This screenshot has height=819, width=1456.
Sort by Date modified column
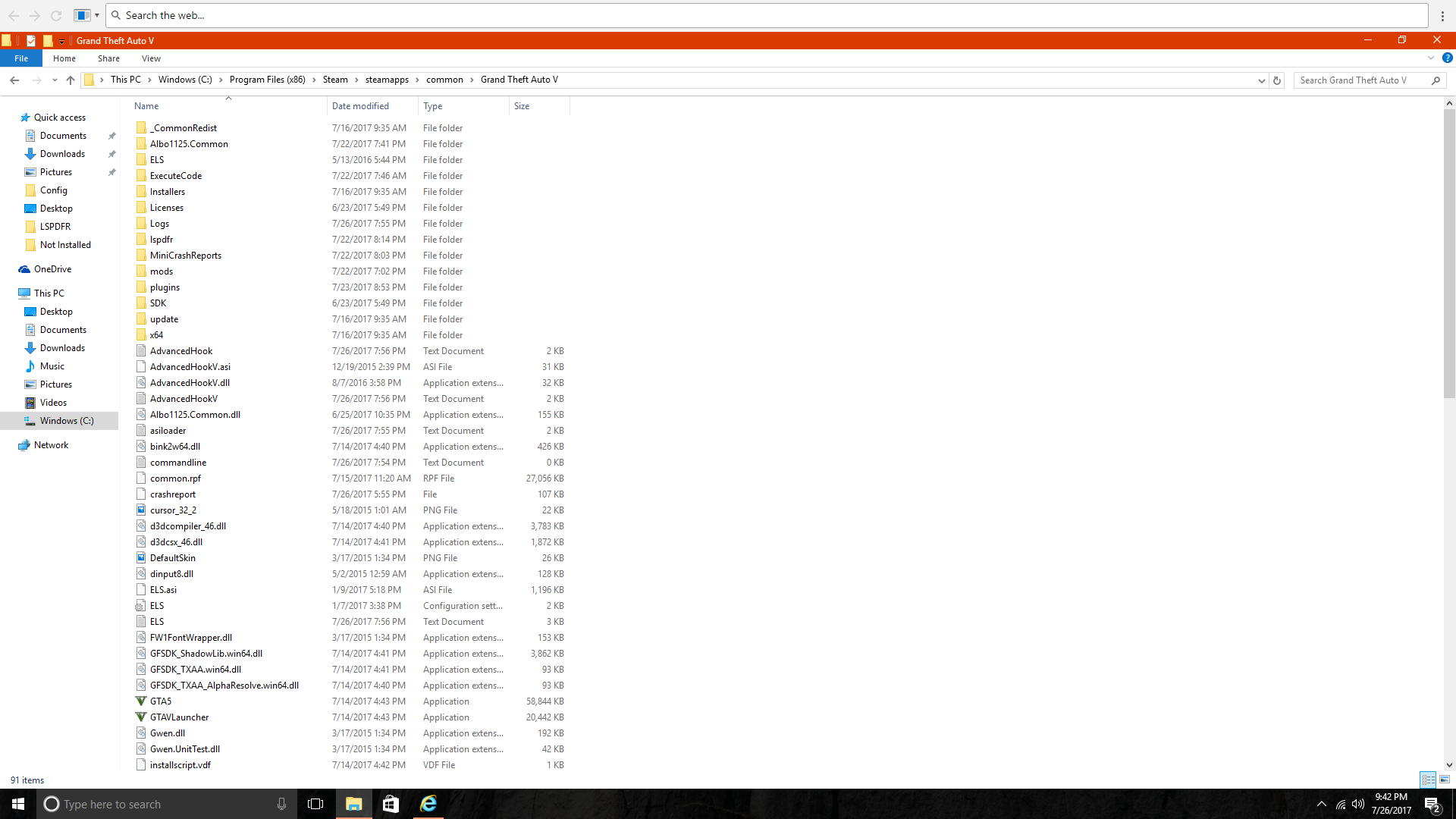360,106
